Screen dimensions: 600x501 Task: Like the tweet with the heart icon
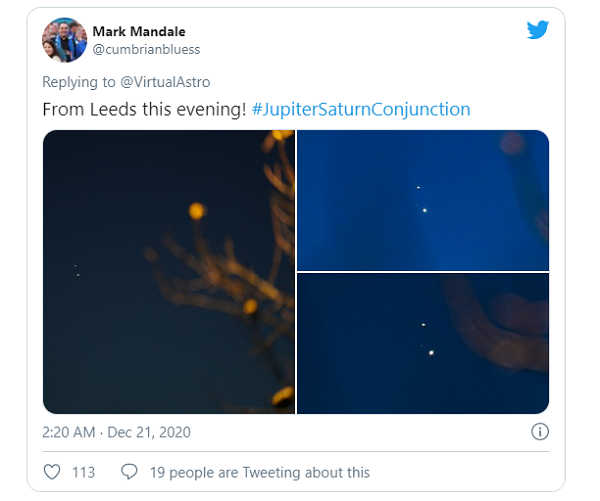(54, 472)
